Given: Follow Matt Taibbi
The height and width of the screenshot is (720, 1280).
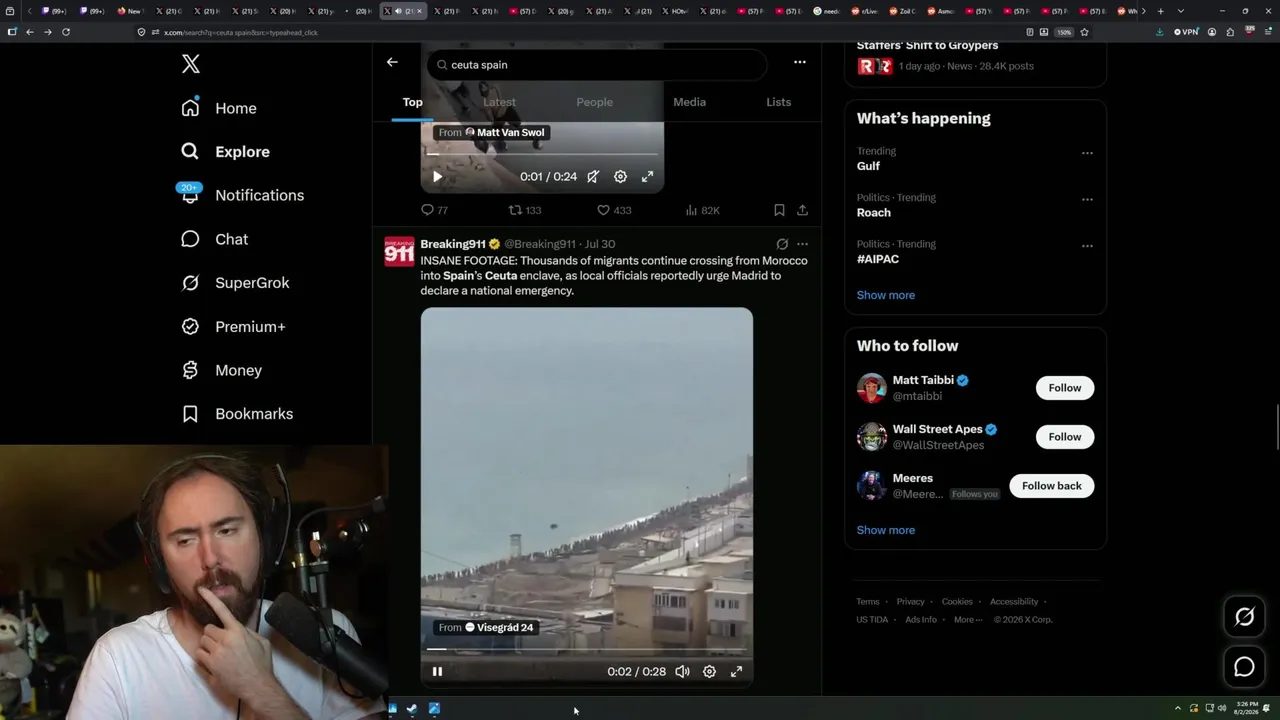Looking at the screenshot, I should (x=1065, y=388).
